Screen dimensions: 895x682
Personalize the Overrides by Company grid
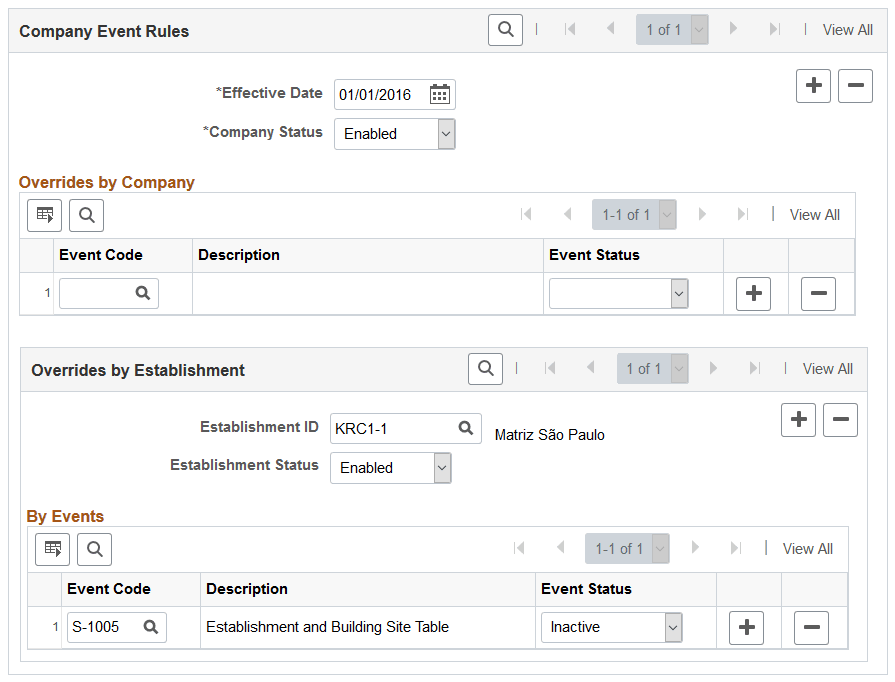pyautogui.click(x=44, y=215)
